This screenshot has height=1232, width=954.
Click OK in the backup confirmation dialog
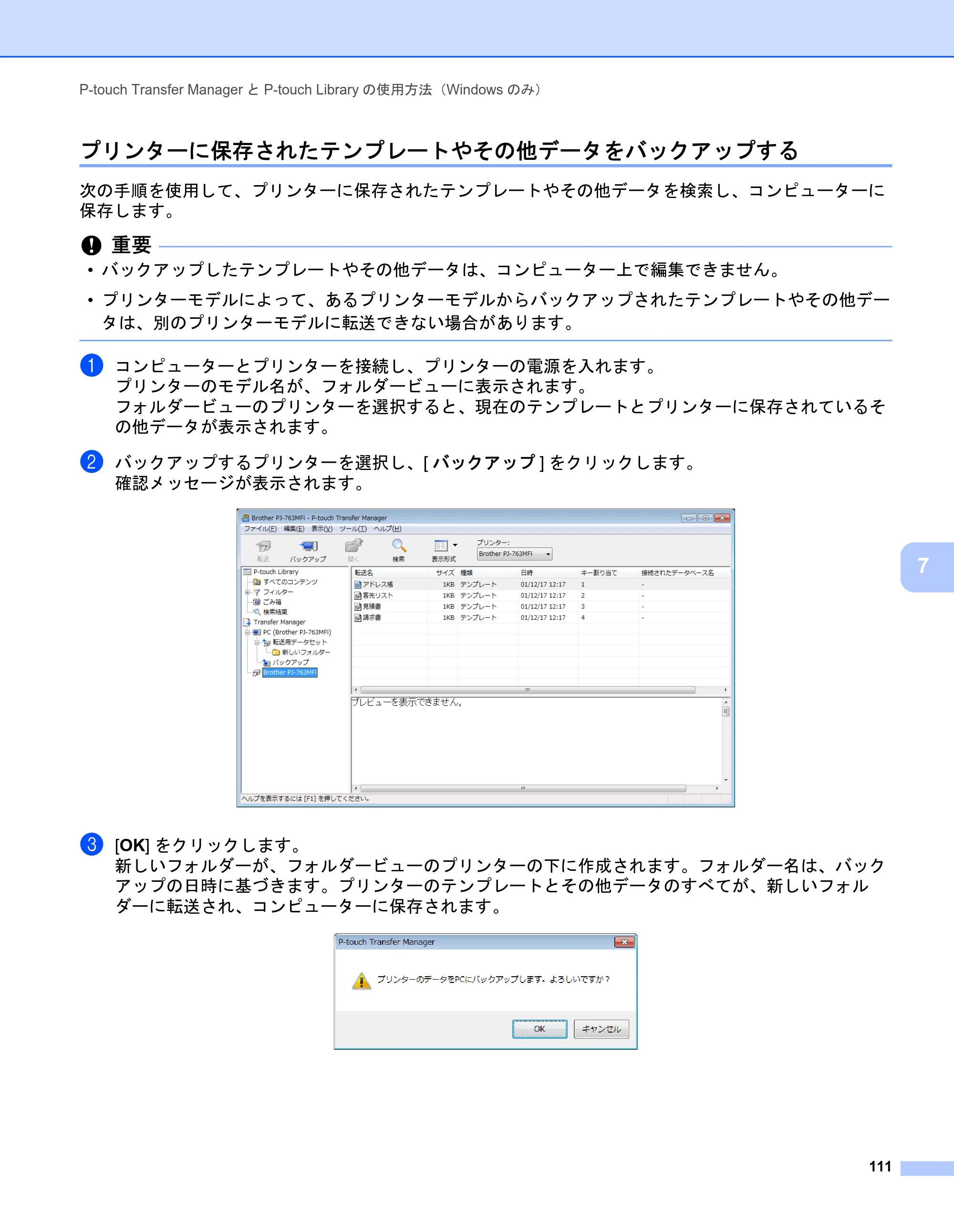[x=539, y=1029]
